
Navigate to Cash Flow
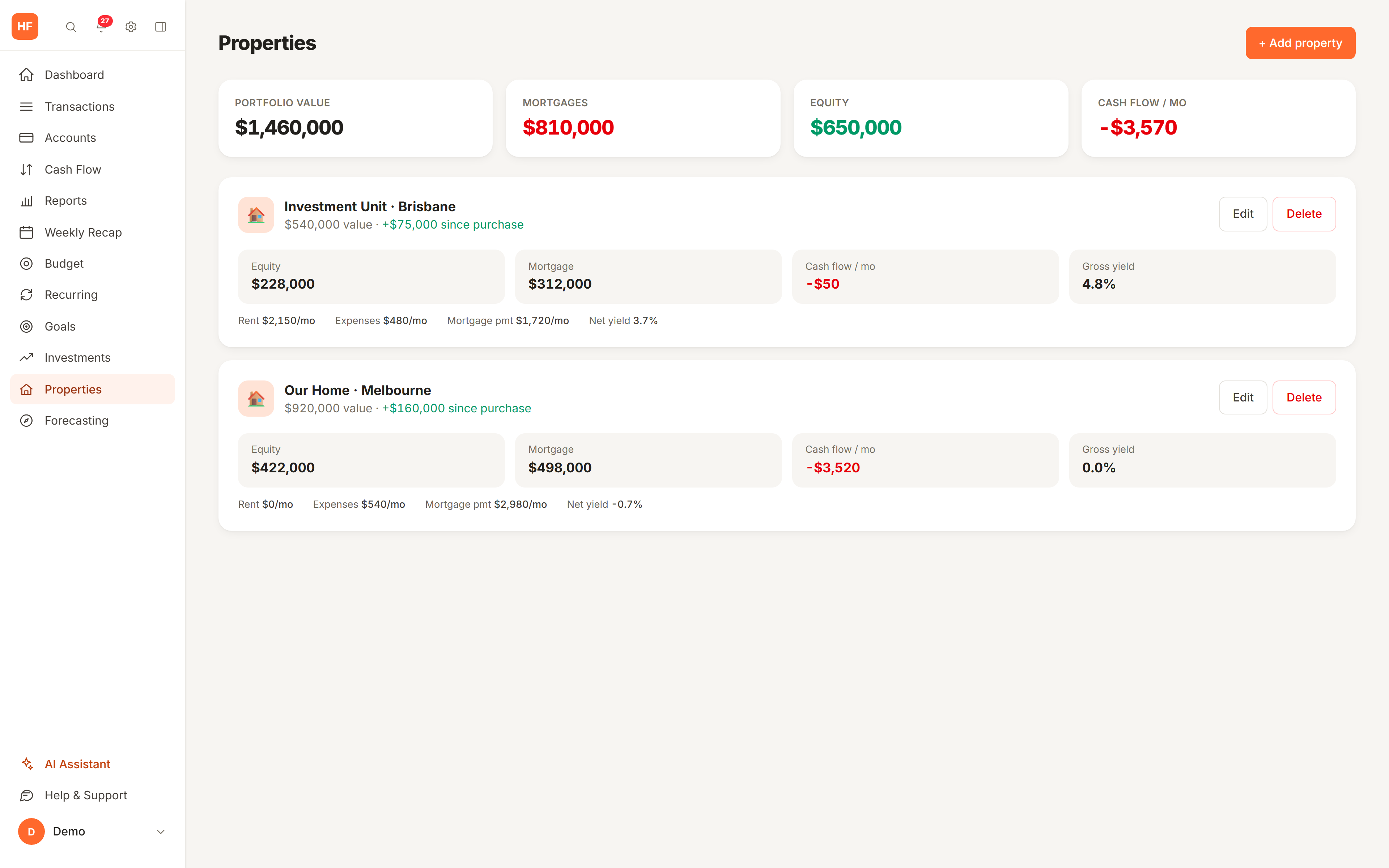[92, 169]
